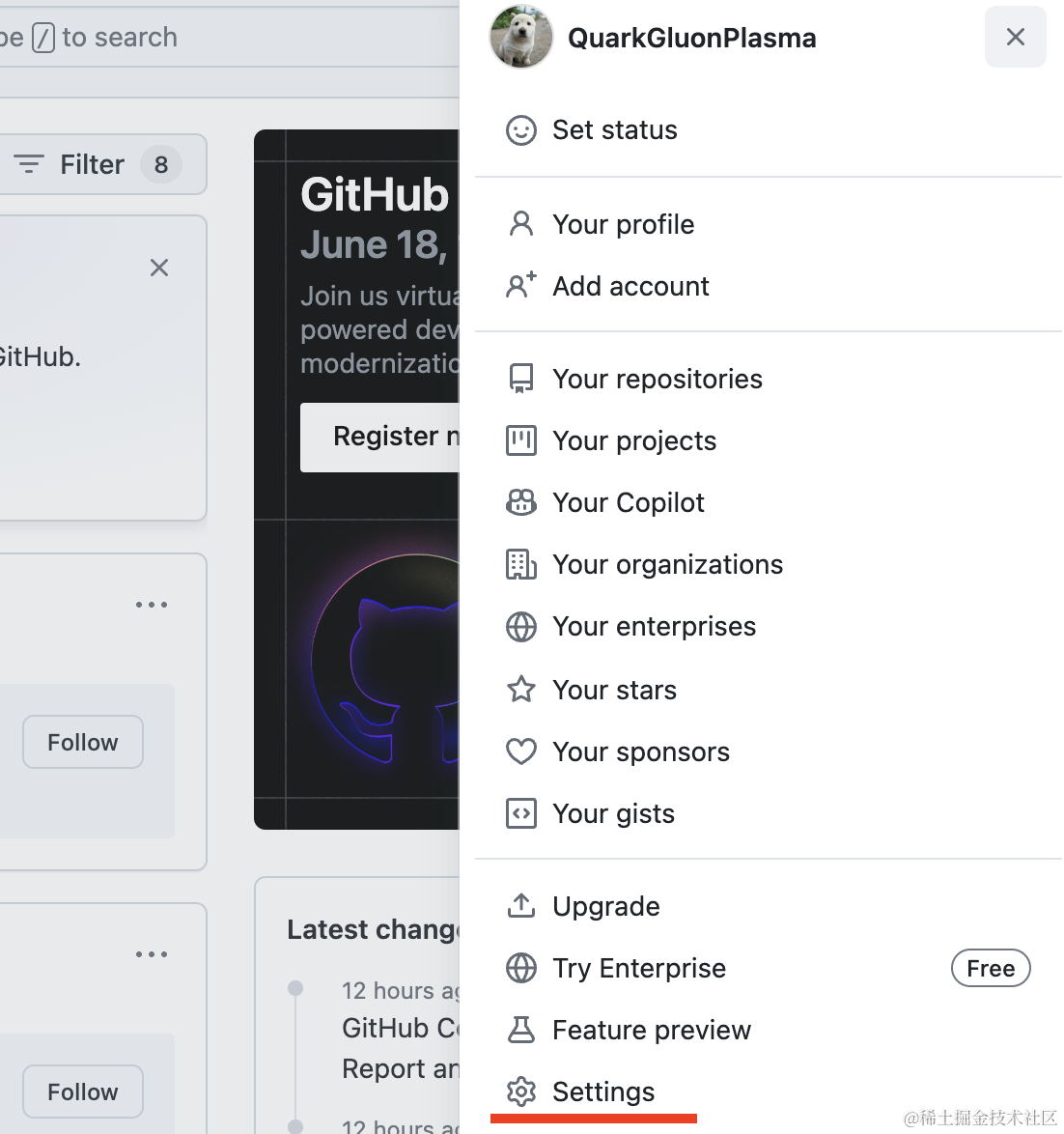Click the Add account person icon
Screen dimensions: 1064x1134
[521, 286]
